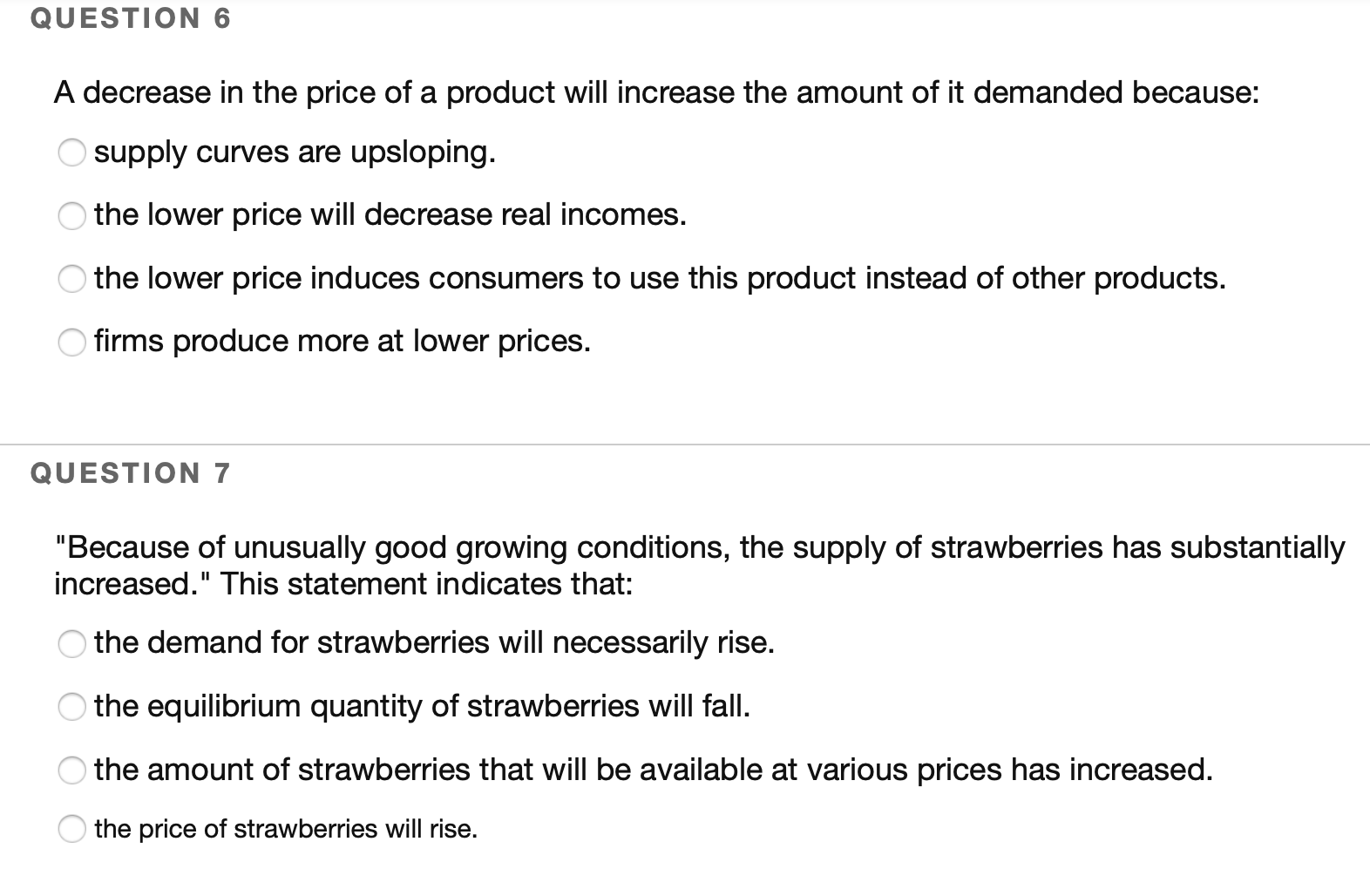Click the quoted statement about strawberry growing conditions

click(x=697, y=565)
